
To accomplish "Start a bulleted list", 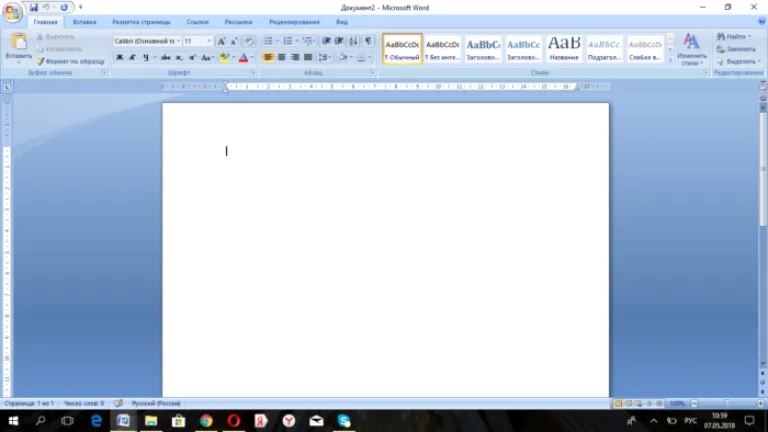I will [x=268, y=41].
